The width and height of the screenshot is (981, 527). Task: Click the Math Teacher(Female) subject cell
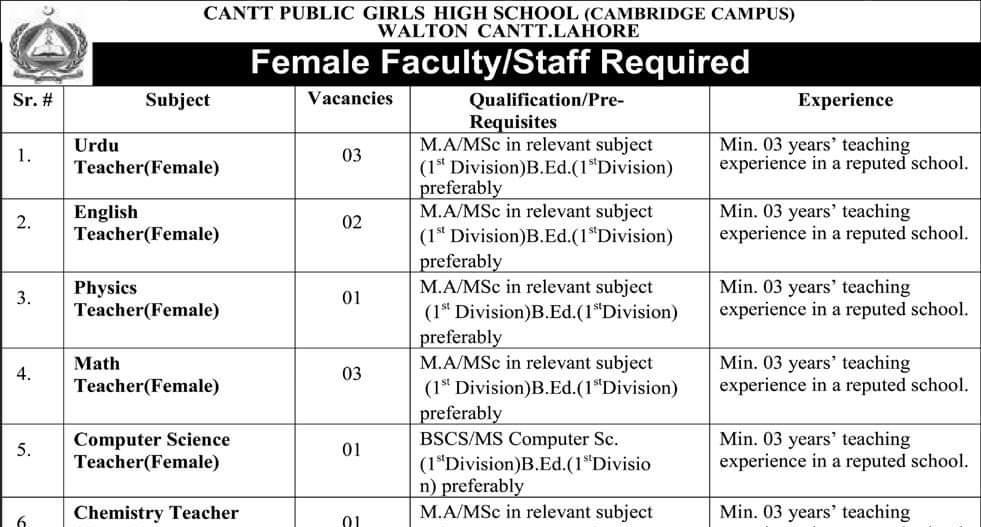(x=146, y=374)
